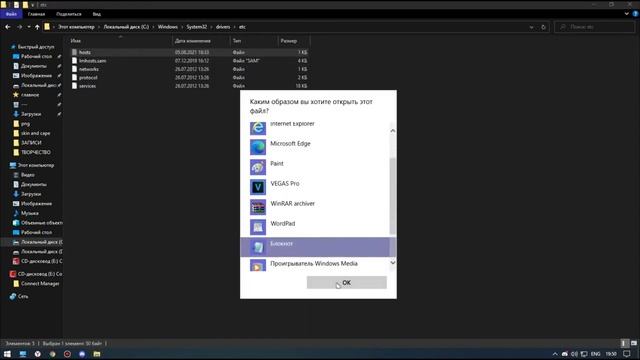This screenshot has width=640, height=360.
Task: Sort by the Дата изменения column header
Action: click(x=201, y=41)
